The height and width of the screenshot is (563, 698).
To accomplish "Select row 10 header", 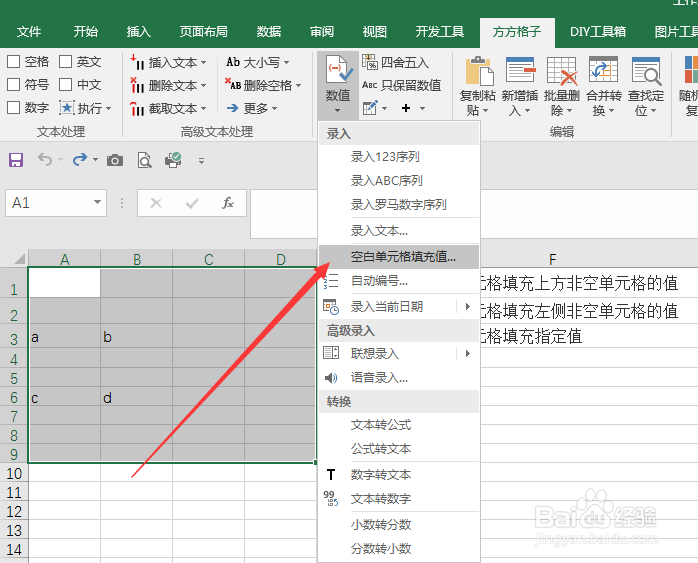I will pos(14,474).
